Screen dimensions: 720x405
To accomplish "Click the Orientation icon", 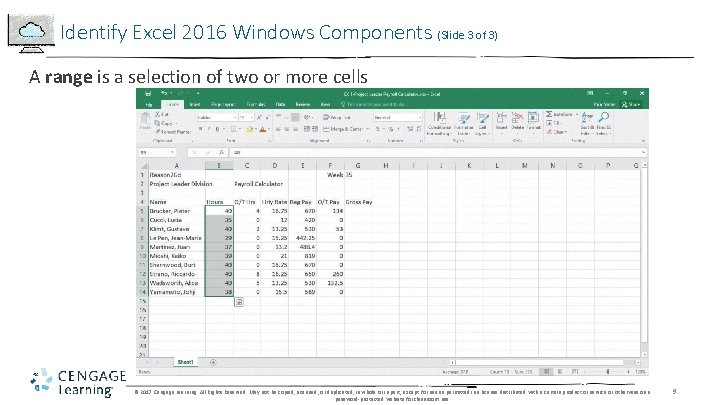I will 308,118.
